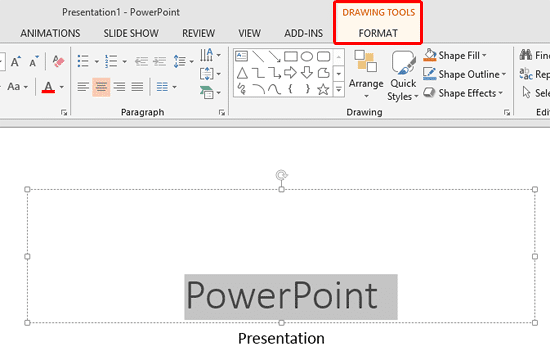Increase list indent level
Screen dimensions: 550x360
tap(160, 62)
